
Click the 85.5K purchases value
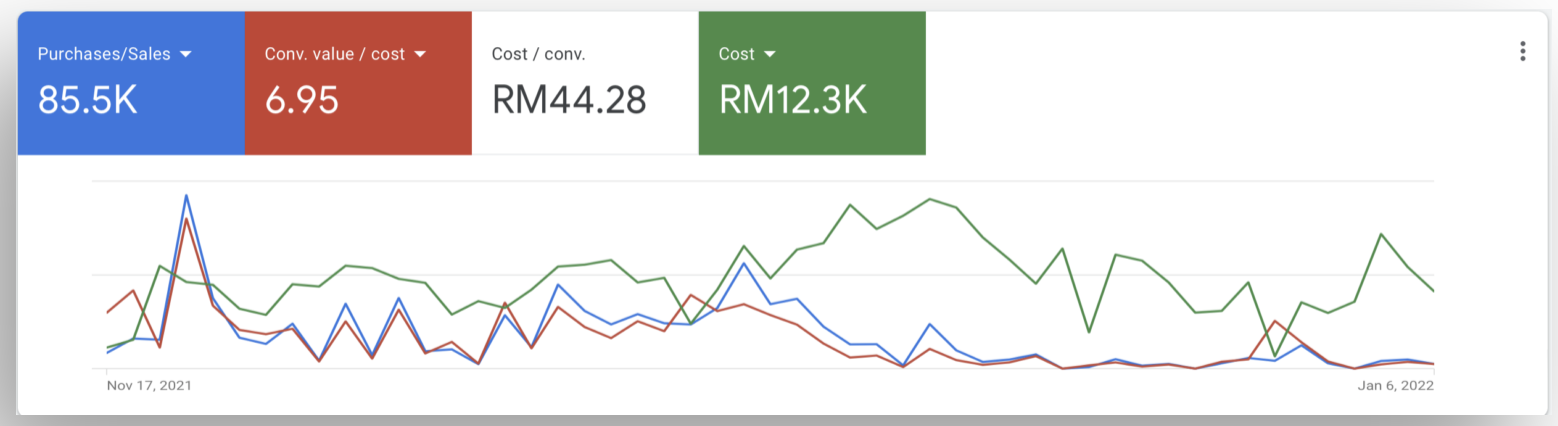[88, 99]
